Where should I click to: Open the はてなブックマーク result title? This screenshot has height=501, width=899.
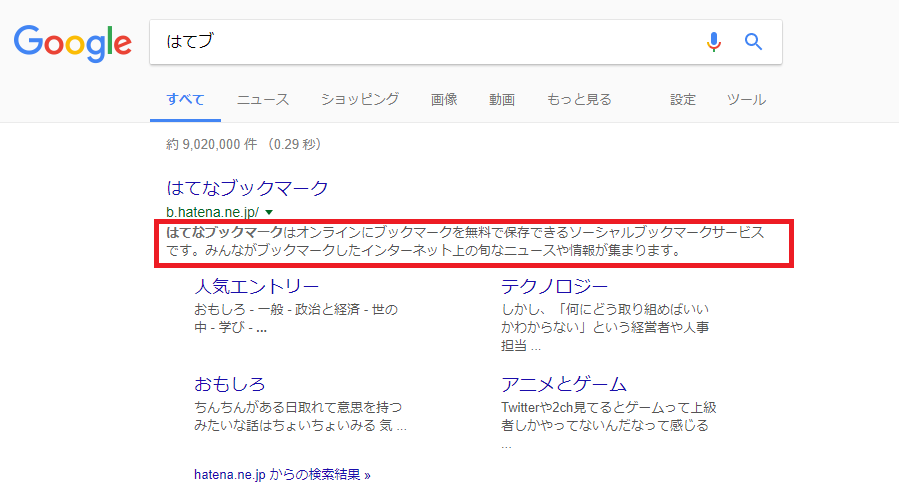point(247,187)
